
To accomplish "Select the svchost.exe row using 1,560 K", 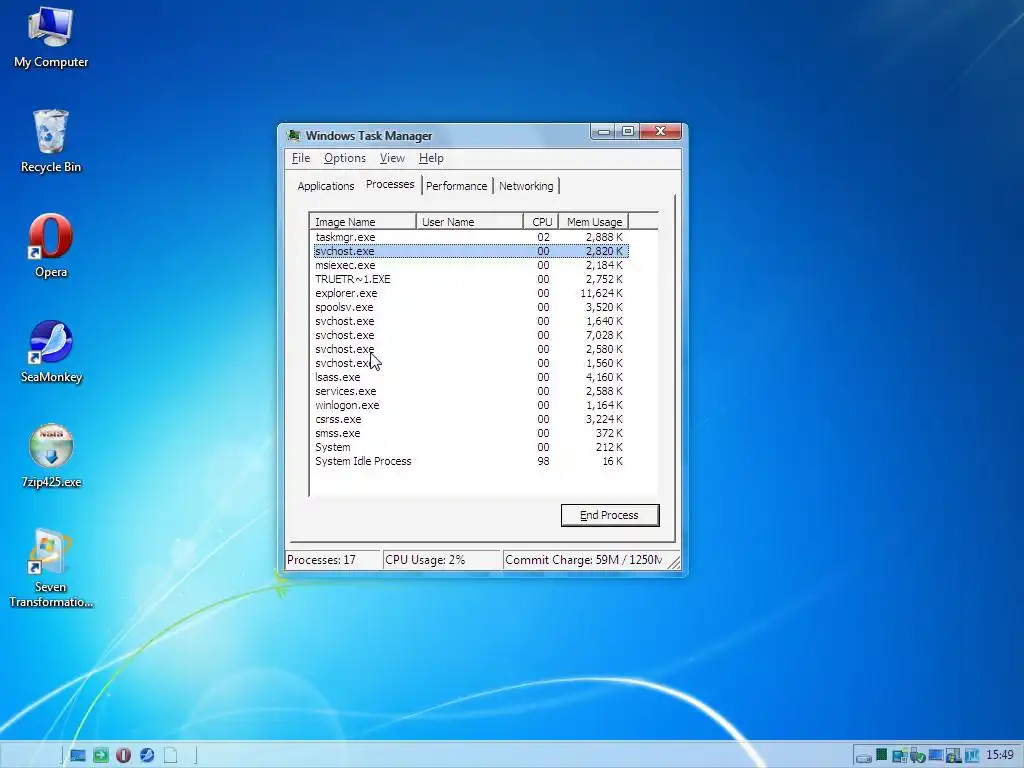I will 470,363.
